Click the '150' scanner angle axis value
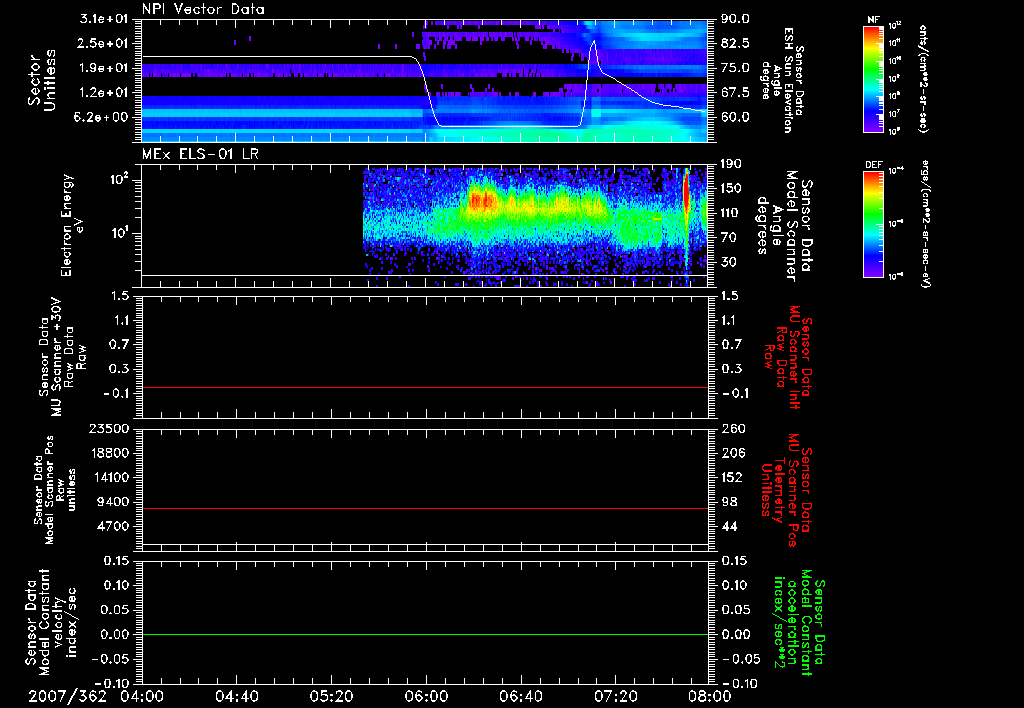This screenshot has height=708, width=1024. coord(731,189)
